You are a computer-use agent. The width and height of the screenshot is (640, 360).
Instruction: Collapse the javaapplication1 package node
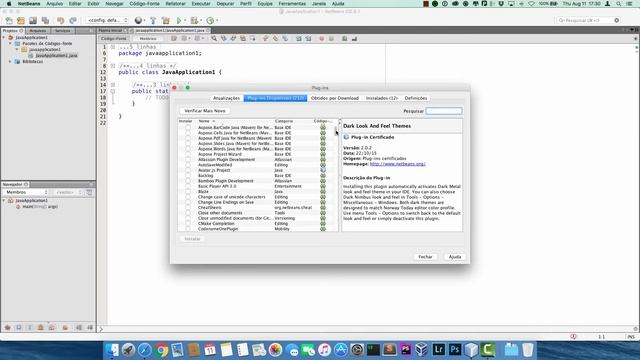tap(17, 49)
